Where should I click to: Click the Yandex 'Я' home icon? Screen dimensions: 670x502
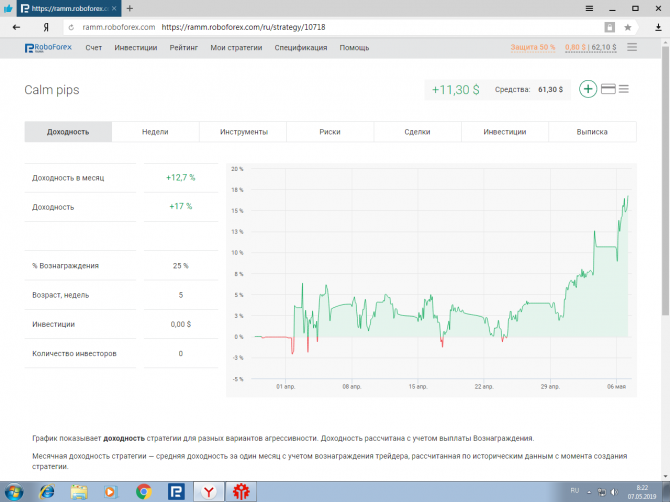[46, 27]
